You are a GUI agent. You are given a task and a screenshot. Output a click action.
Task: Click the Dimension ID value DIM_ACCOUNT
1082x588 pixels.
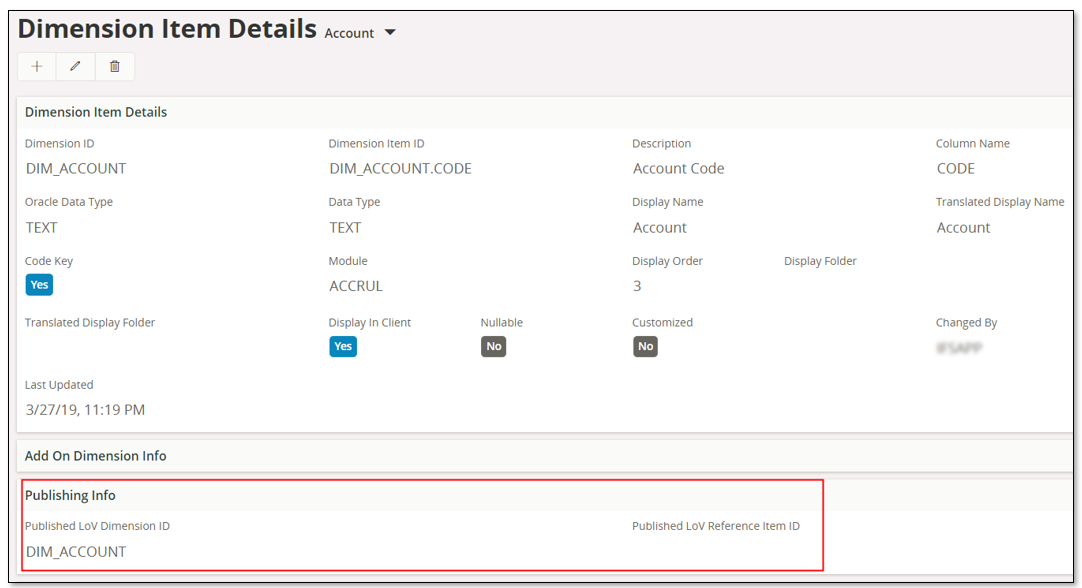[76, 169]
